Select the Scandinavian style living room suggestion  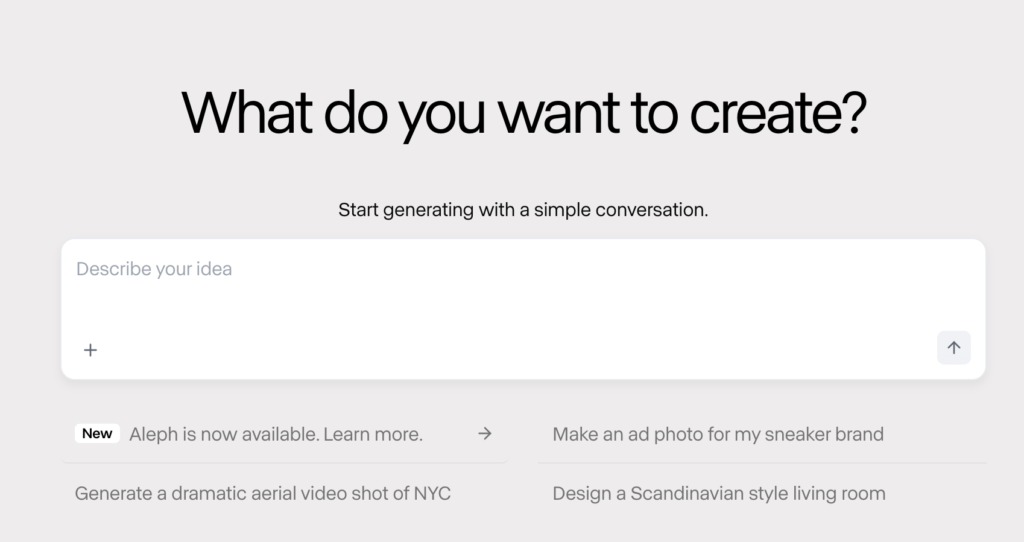719,494
